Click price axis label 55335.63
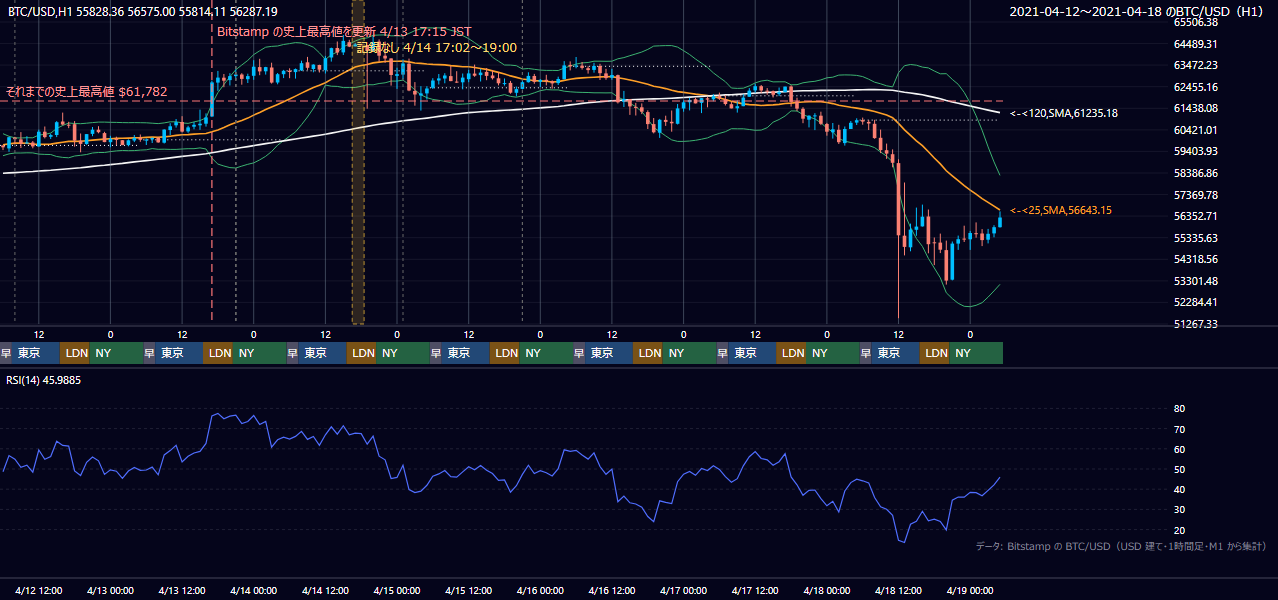 point(1195,238)
